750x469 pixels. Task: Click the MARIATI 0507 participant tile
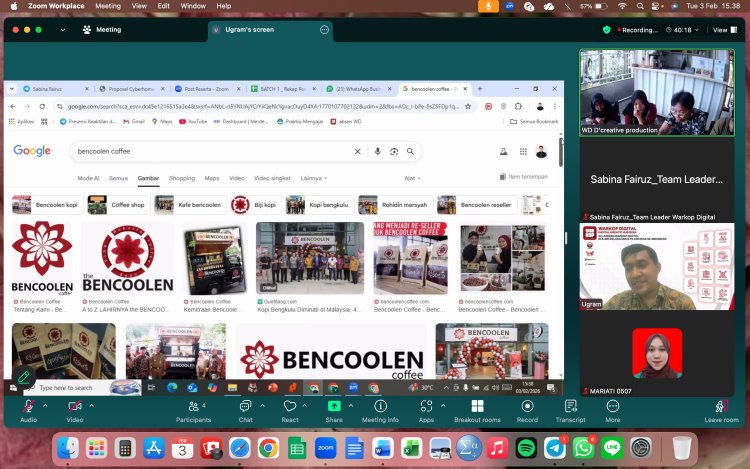pos(657,353)
